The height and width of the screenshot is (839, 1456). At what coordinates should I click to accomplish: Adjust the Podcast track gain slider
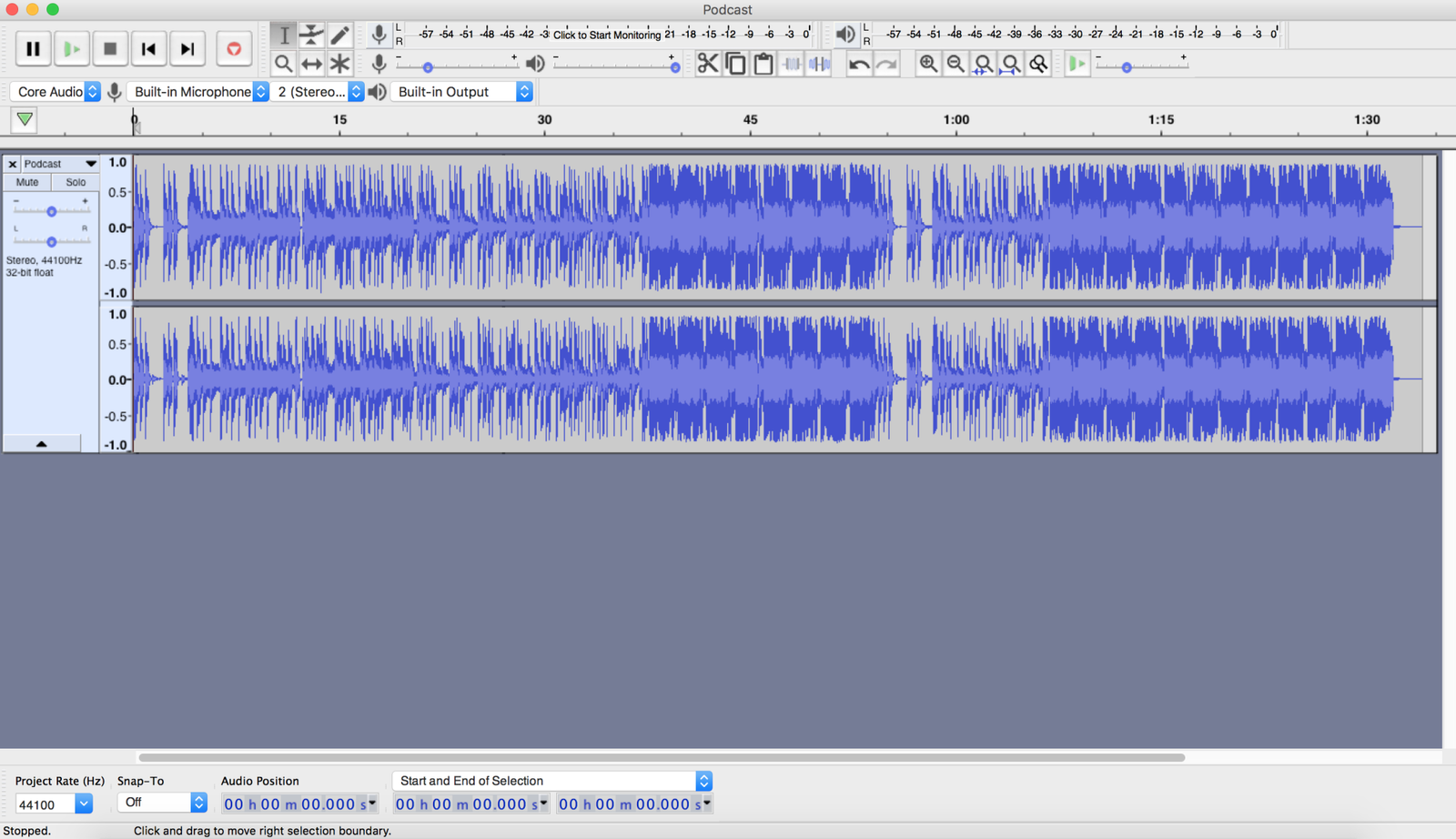tap(51, 210)
